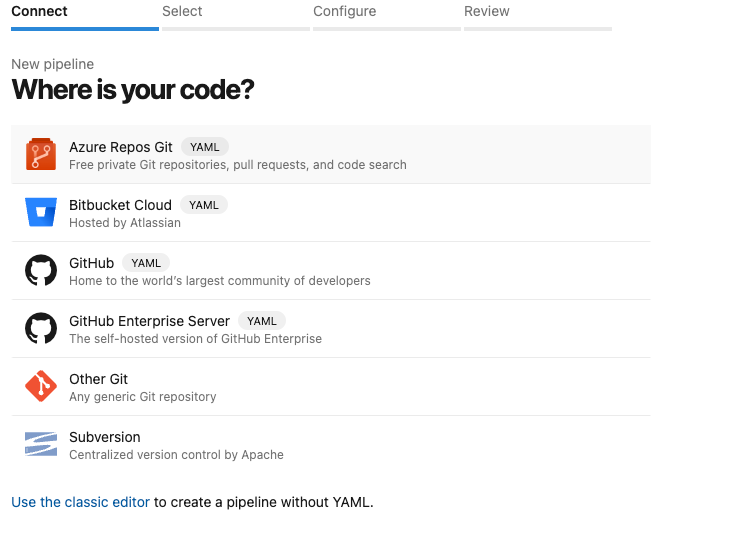Click 'Home to the world's largest community' text
Screen dimensions: 732x539
point(220,281)
